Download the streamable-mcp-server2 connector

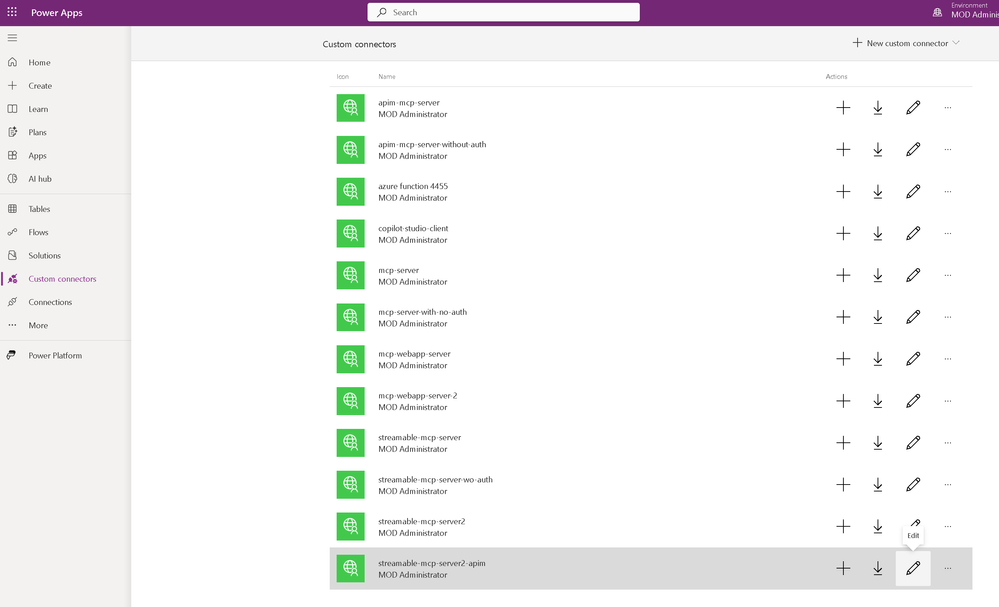click(x=877, y=527)
